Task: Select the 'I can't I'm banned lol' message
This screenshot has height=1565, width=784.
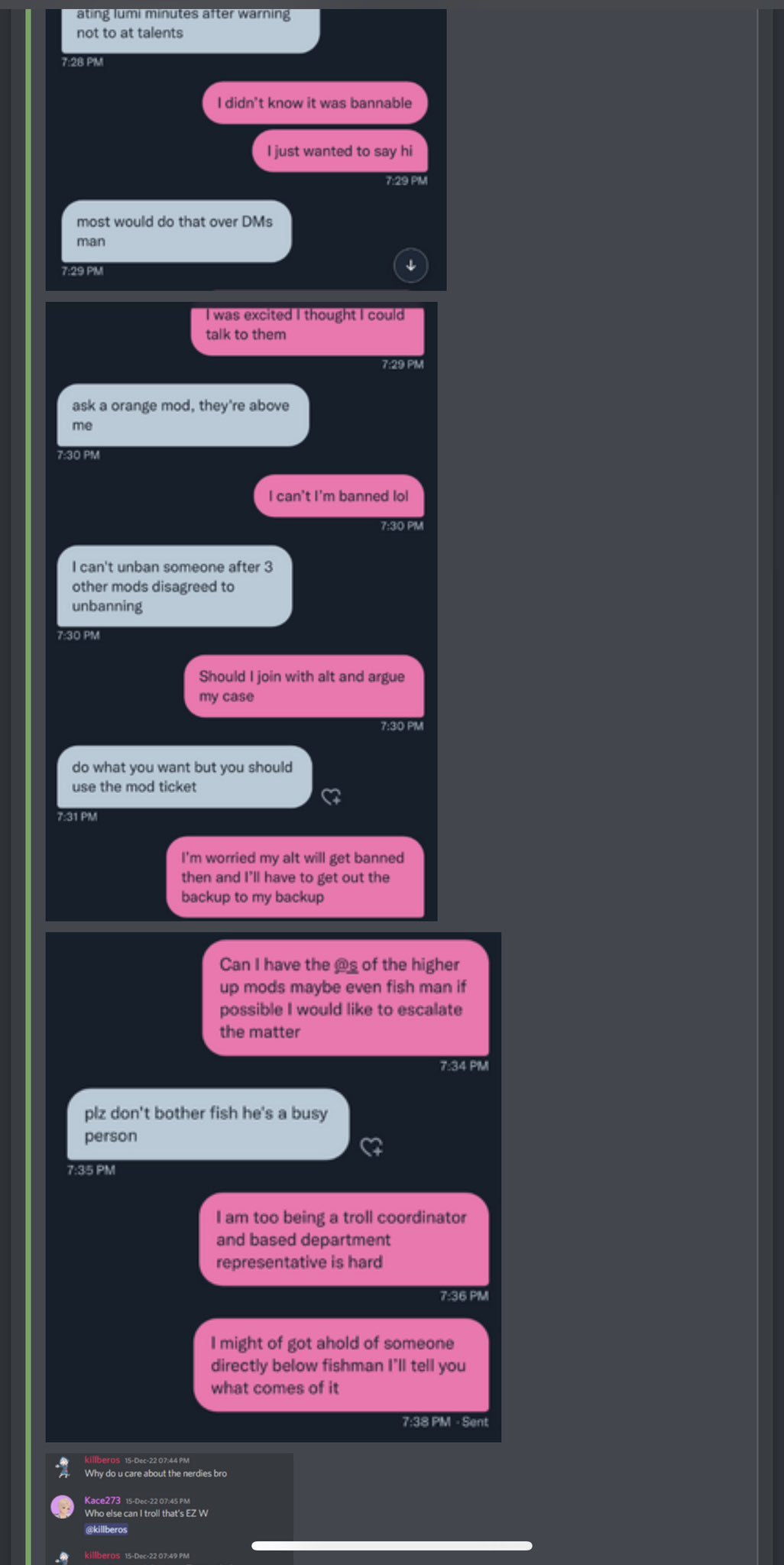Action: click(339, 496)
